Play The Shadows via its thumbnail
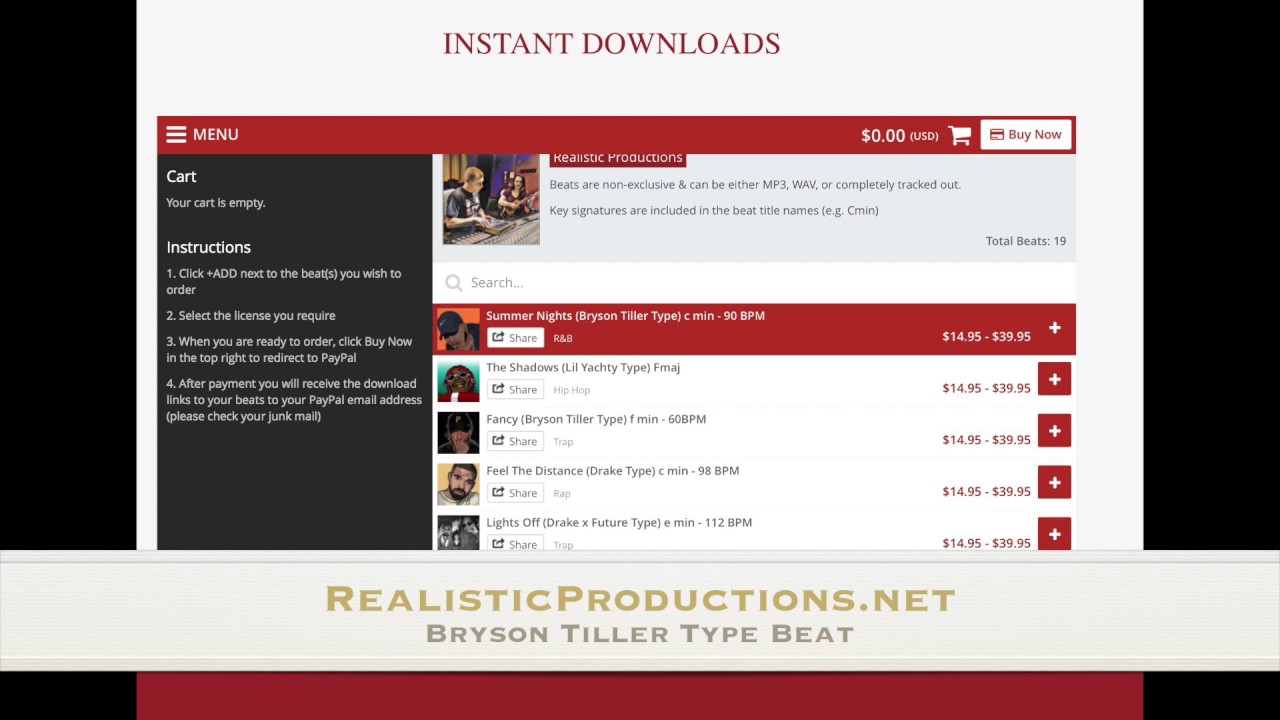This screenshot has height=720, width=1280. click(458, 381)
